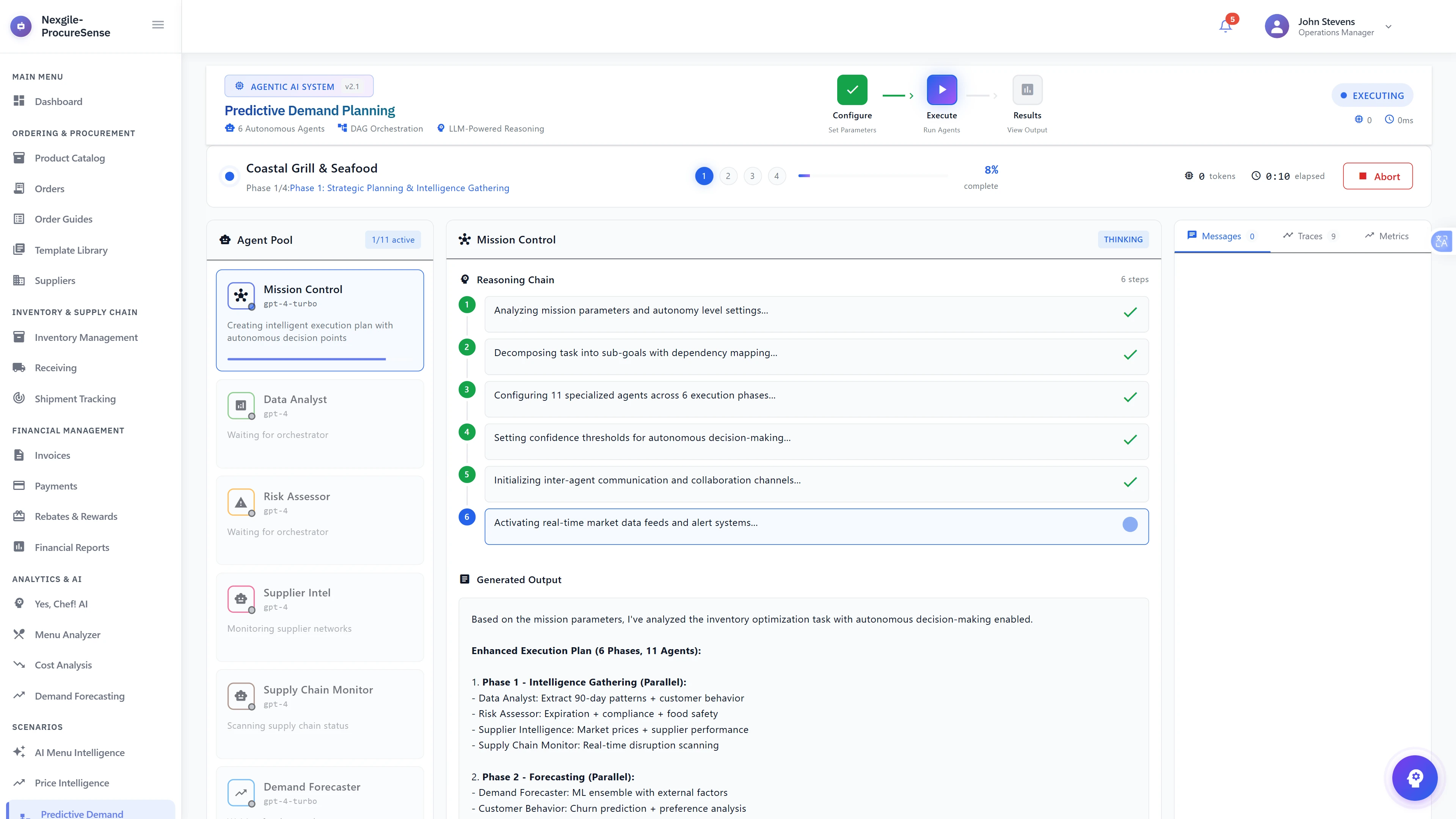
Task: Select the Mission Control agent icon
Action: [241, 296]
